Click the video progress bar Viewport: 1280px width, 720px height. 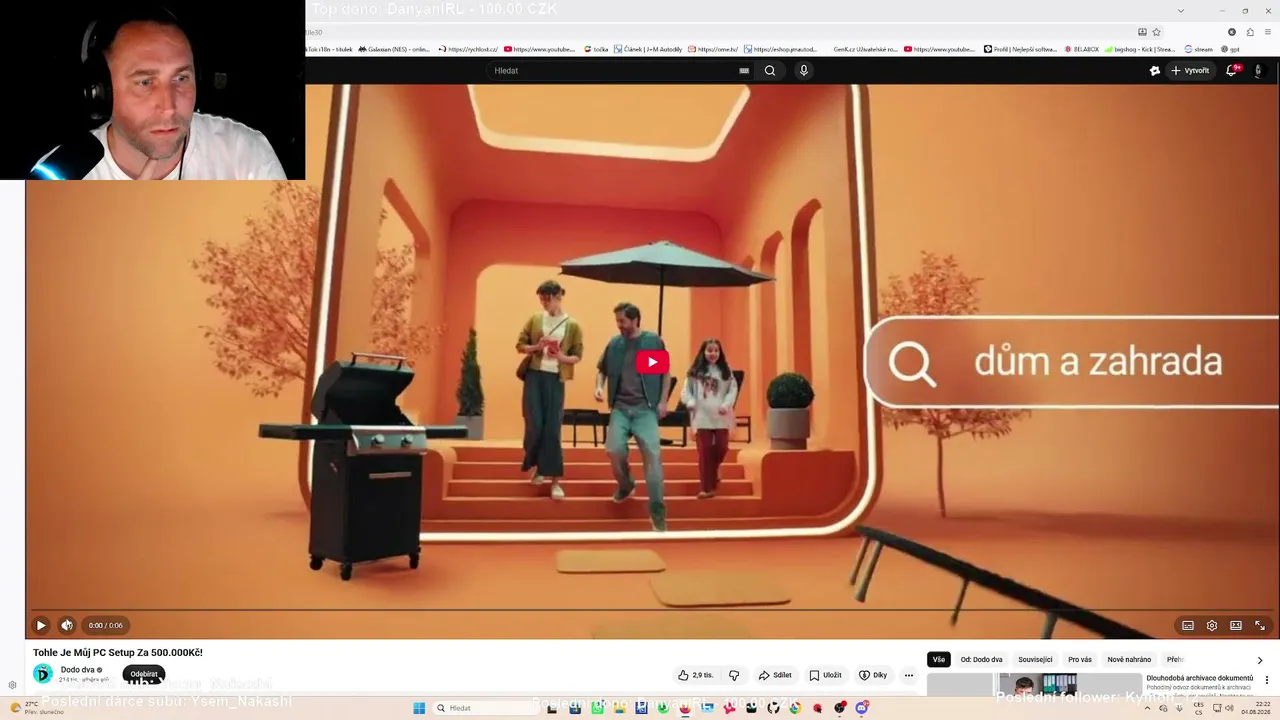point(652,610)
